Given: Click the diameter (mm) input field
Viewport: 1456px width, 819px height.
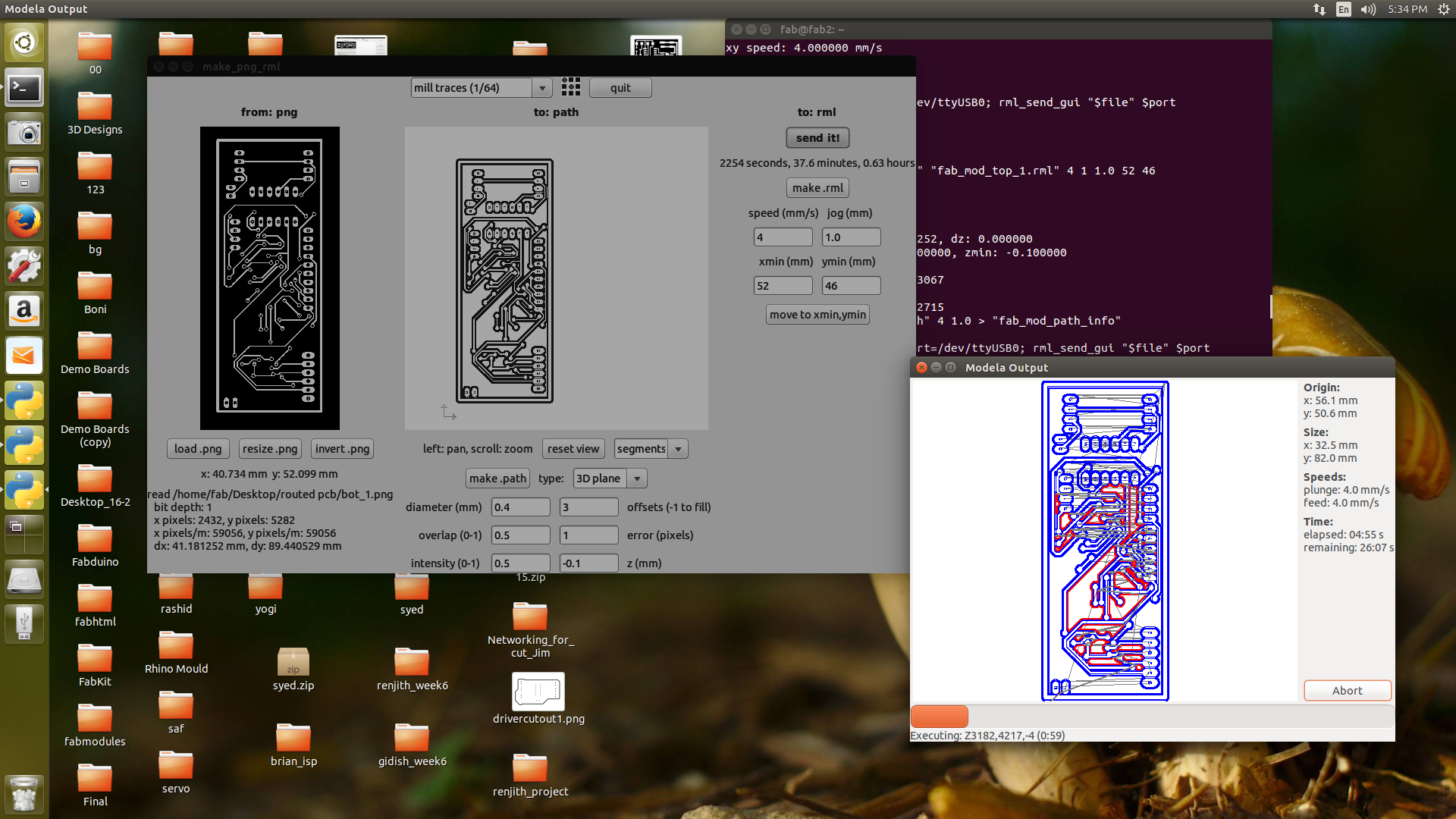Looking at the screenshot, I should 520,507.
